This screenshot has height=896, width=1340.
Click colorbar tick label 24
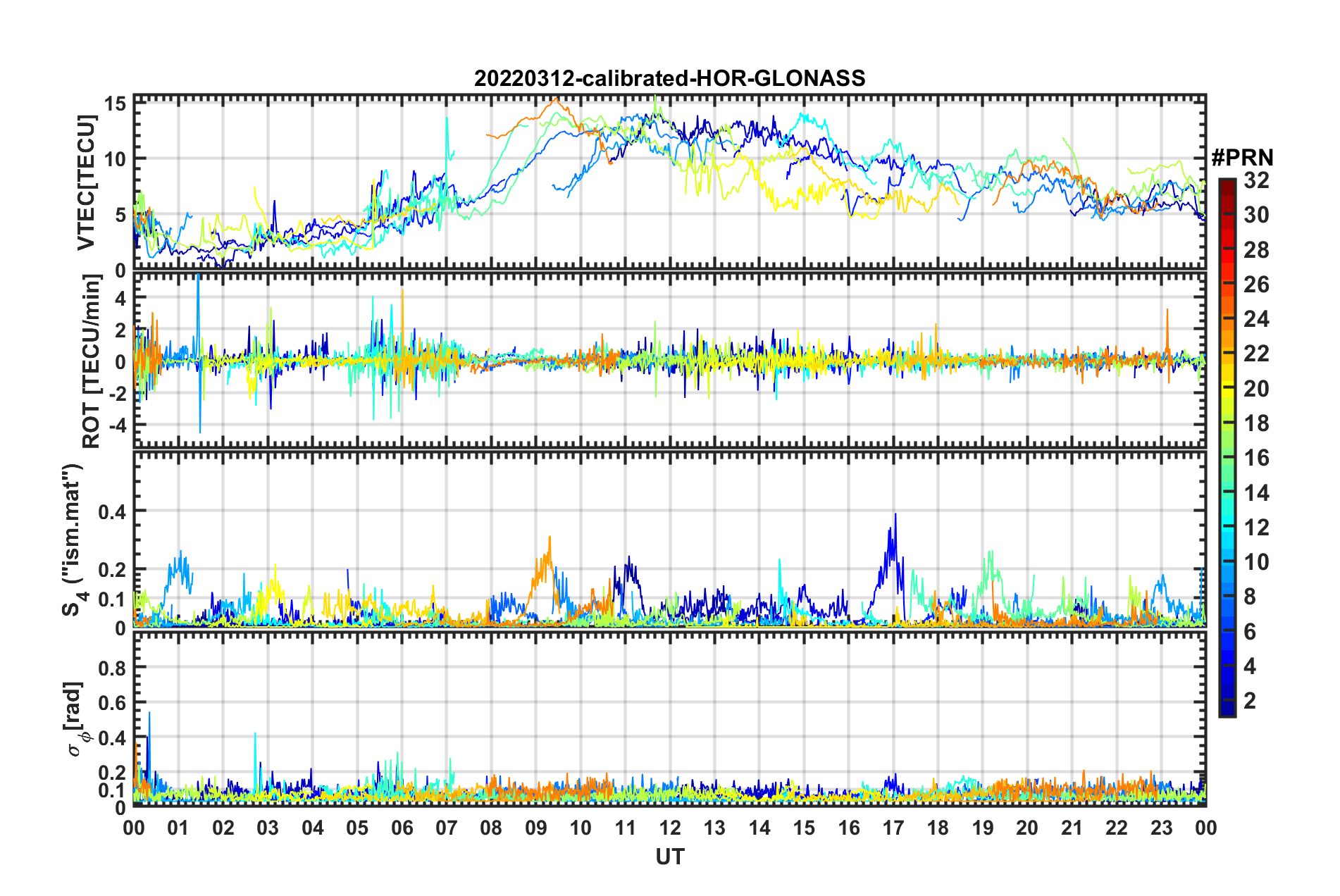coord(1256,319)
